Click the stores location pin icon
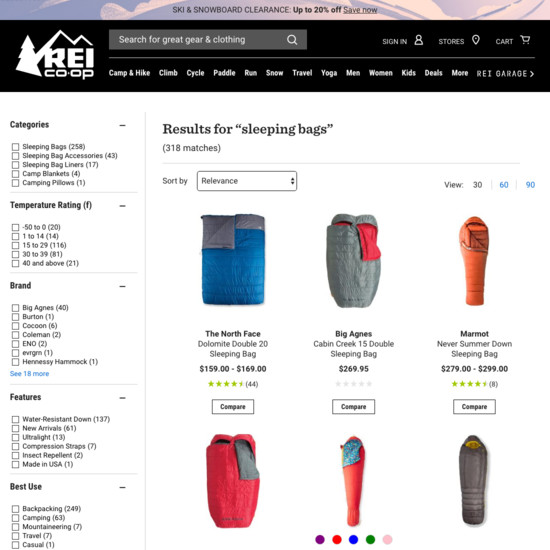 point(476,40)
